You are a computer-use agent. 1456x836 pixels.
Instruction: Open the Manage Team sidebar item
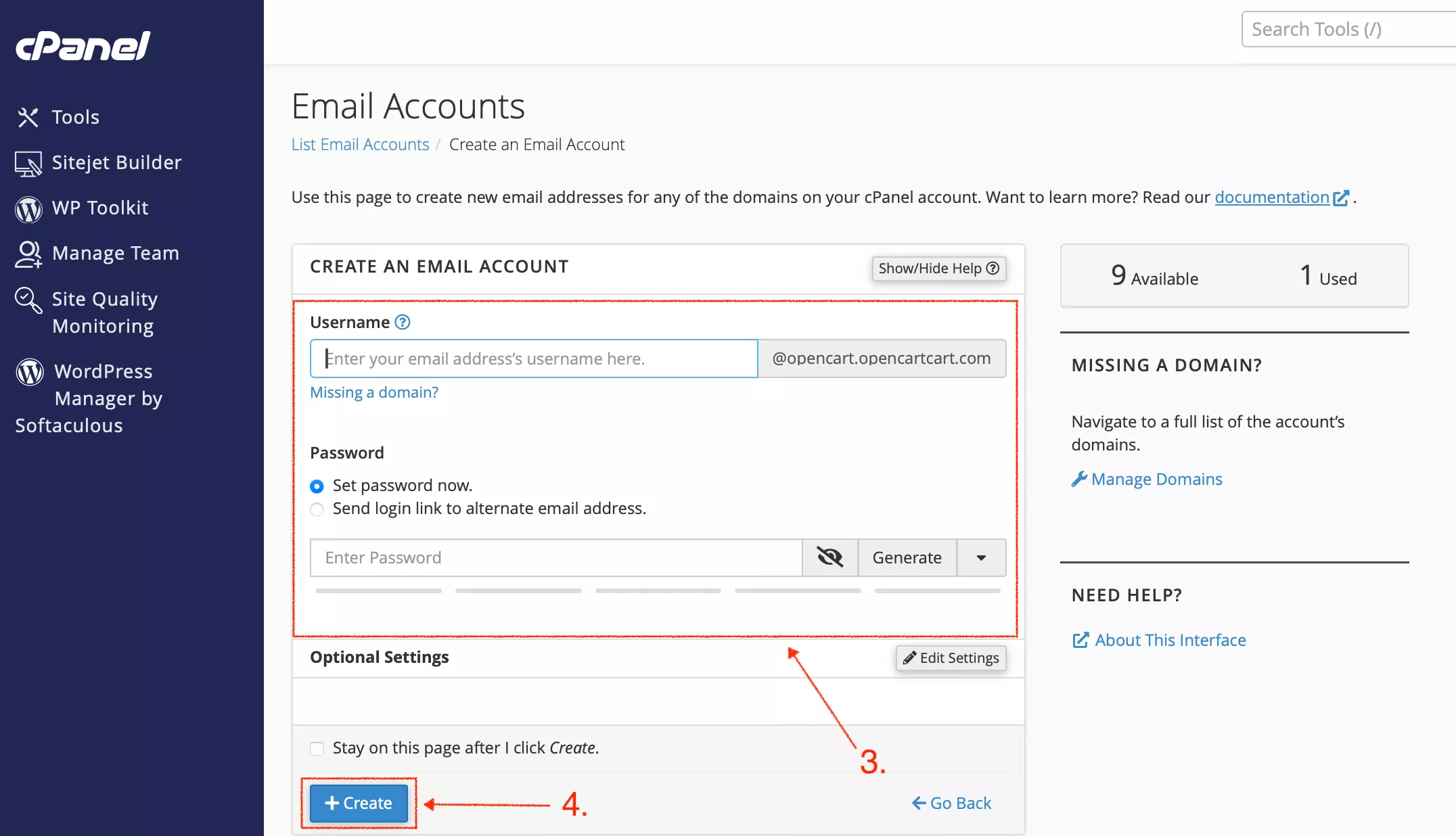pyautogui.click(x=116, y=253)
